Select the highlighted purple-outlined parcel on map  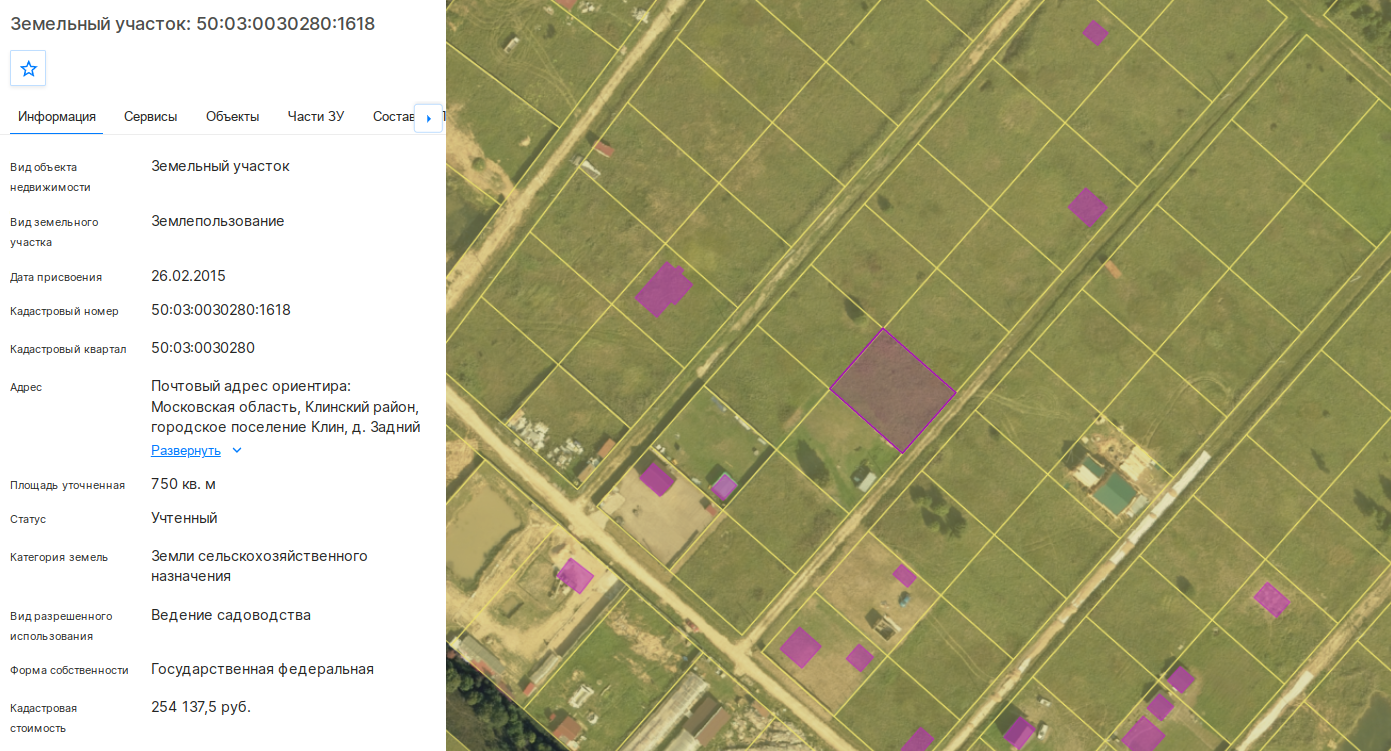point(893,391)
